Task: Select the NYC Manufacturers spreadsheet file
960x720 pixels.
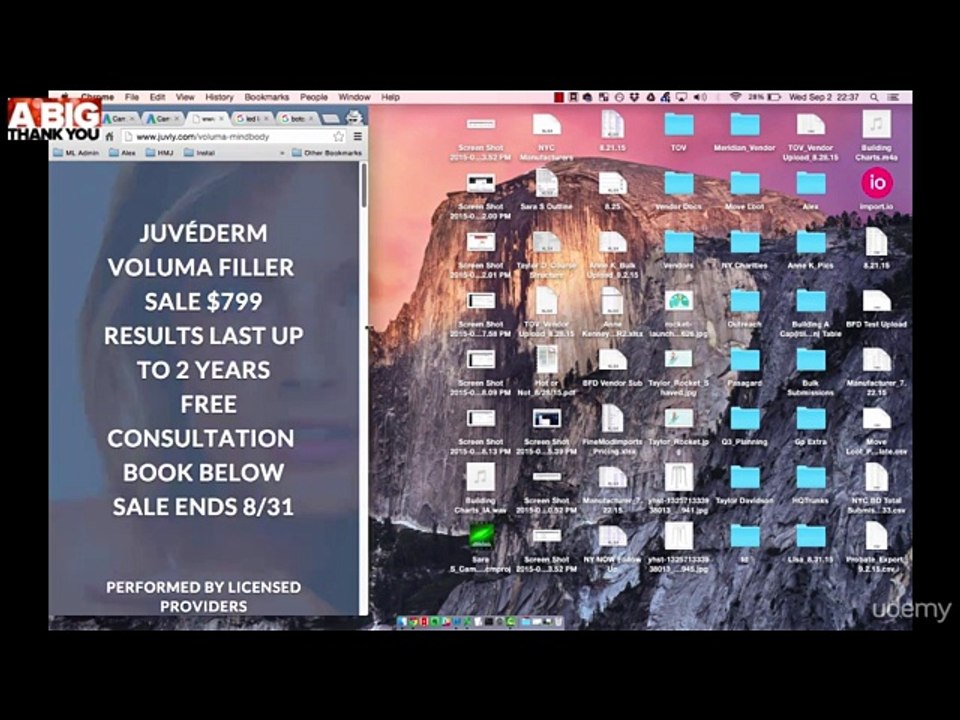Action: 546,125
